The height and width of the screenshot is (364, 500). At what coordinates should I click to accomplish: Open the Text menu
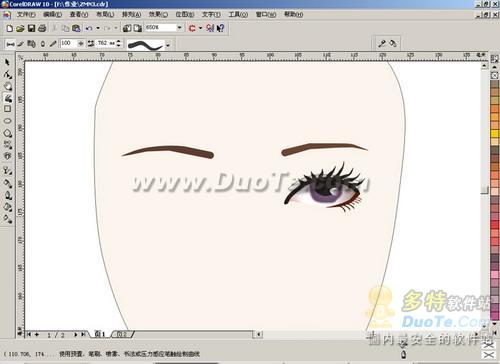tap(211, 15)
